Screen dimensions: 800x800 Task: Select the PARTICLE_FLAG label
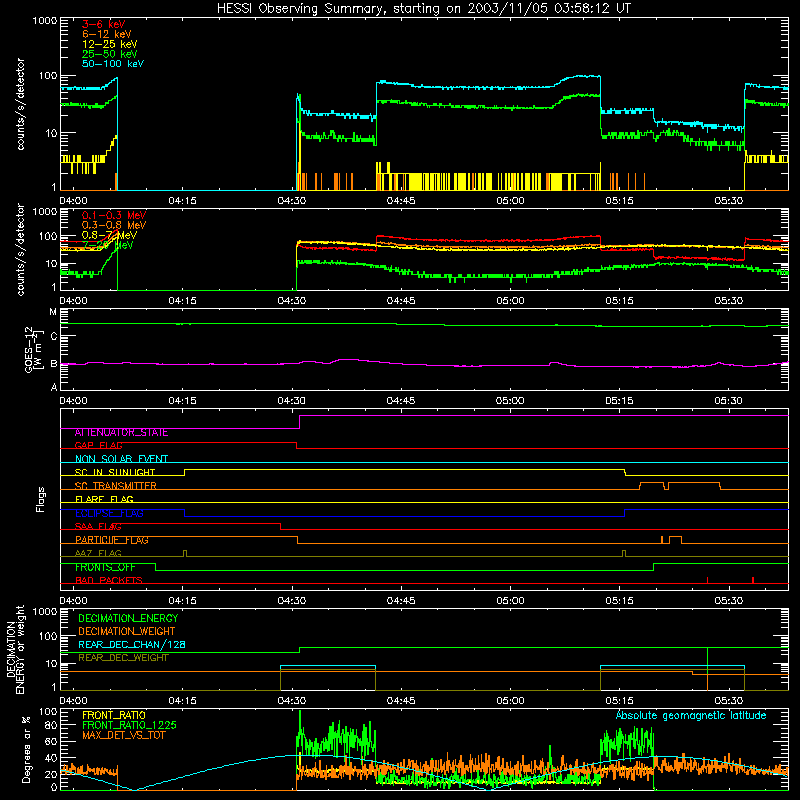point(112,540)
